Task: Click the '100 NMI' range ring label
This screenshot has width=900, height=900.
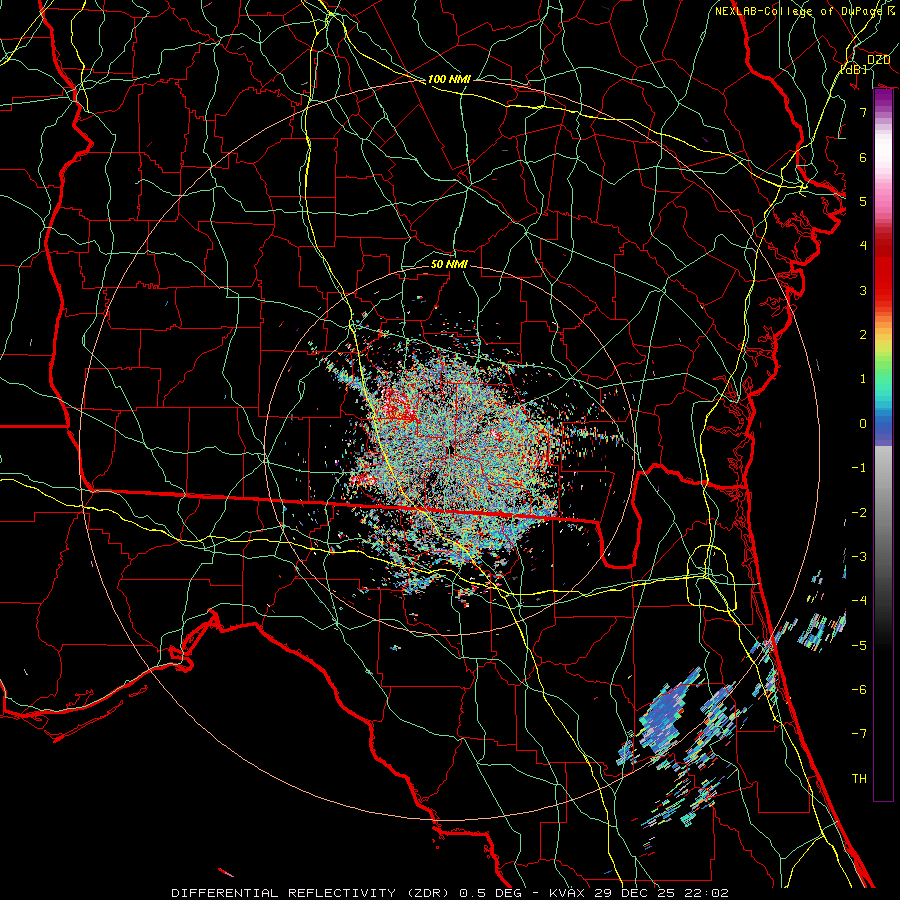Action: click(x=449, y=79)
